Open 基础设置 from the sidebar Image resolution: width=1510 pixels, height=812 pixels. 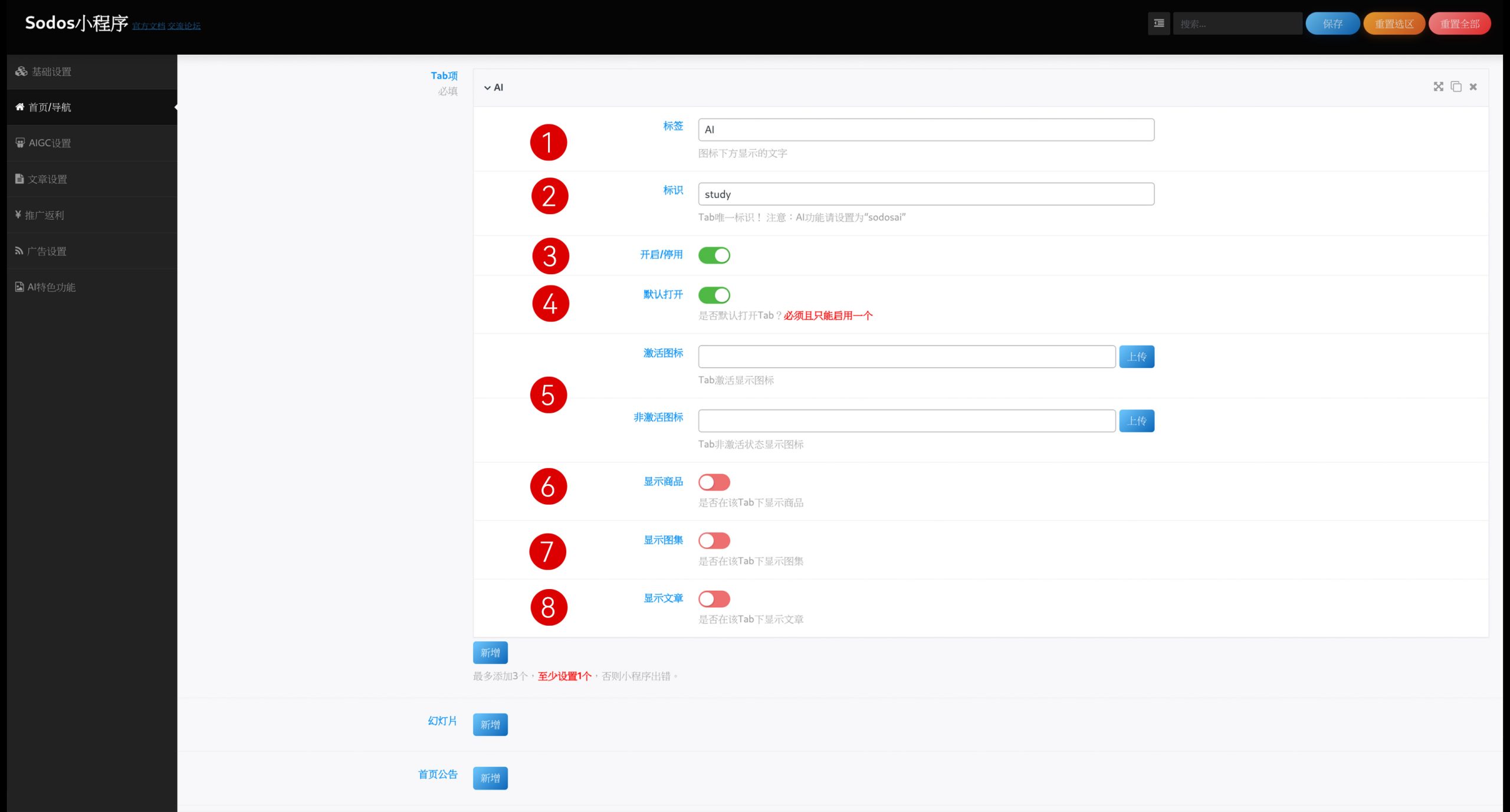(51, 71)
